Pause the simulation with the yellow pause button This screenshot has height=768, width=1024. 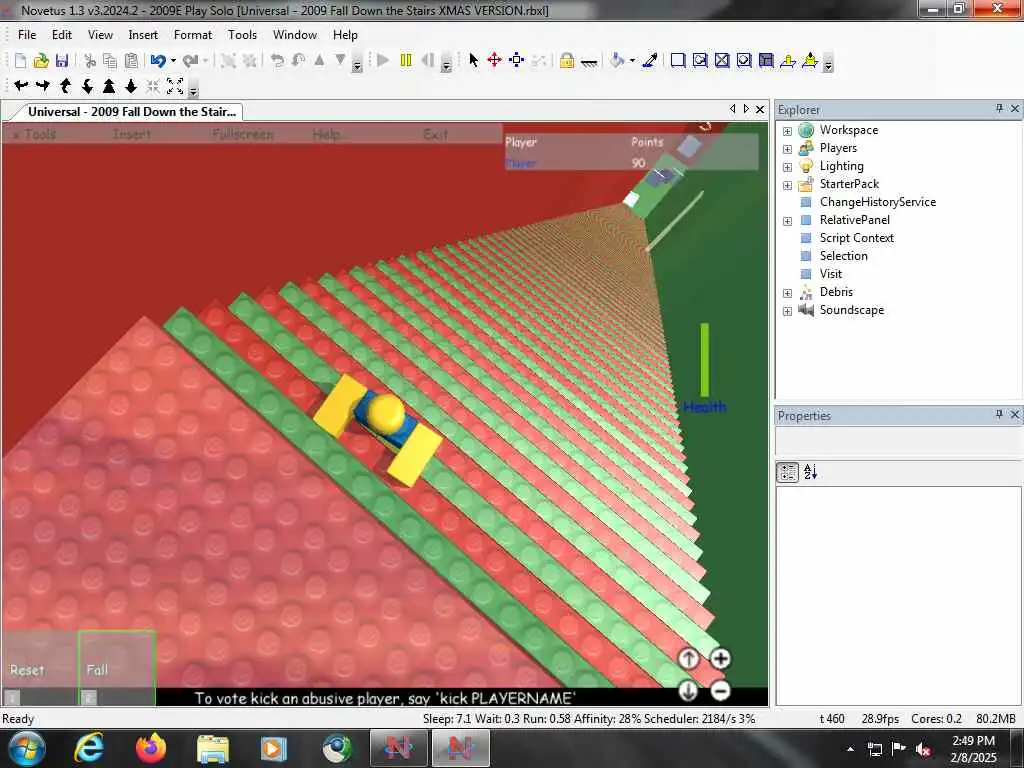406,61
